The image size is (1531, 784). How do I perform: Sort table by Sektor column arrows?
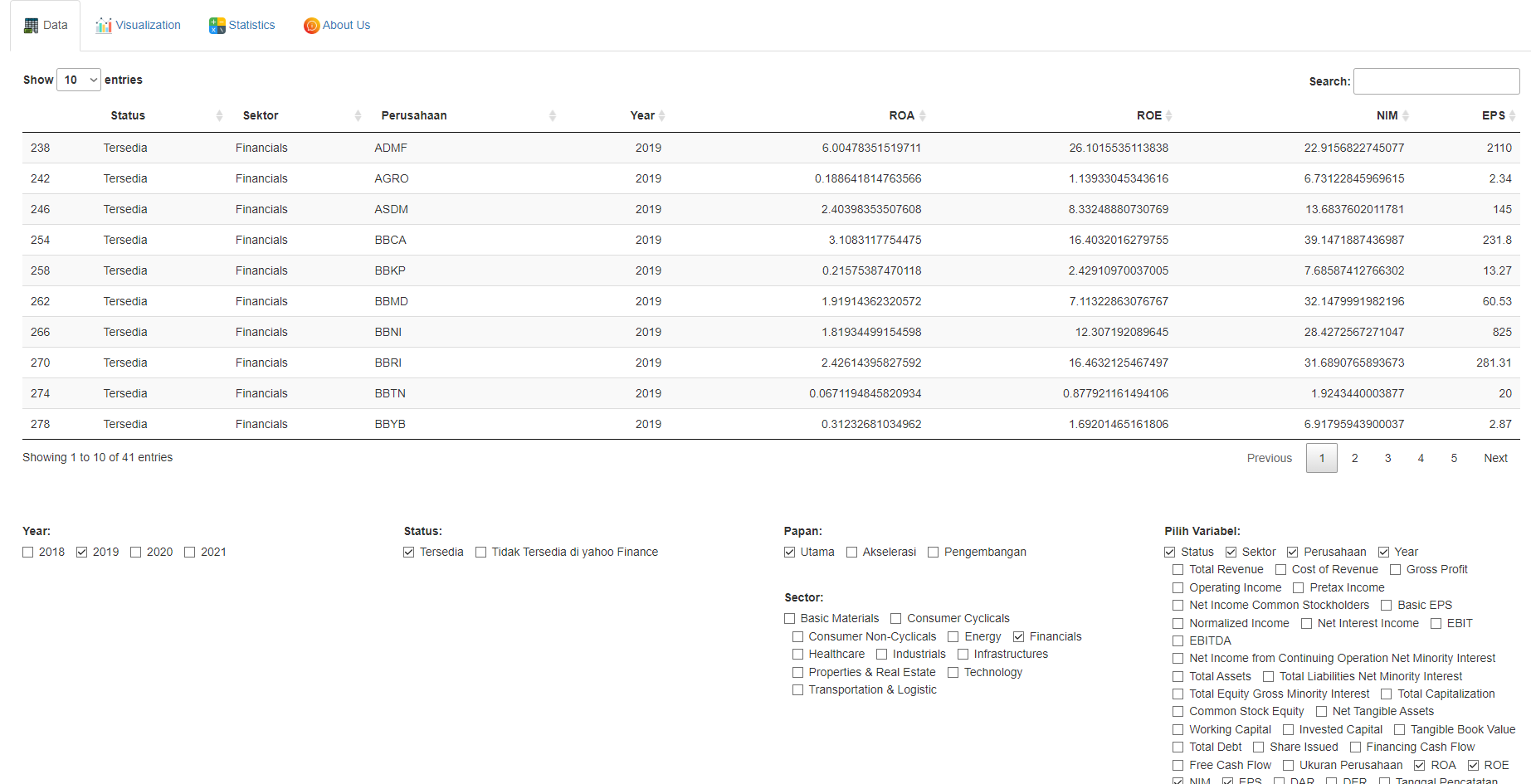[x=358, y=116]
